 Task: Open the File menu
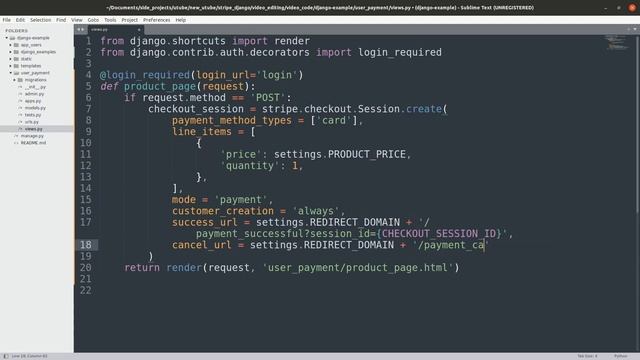coord(7,20)
